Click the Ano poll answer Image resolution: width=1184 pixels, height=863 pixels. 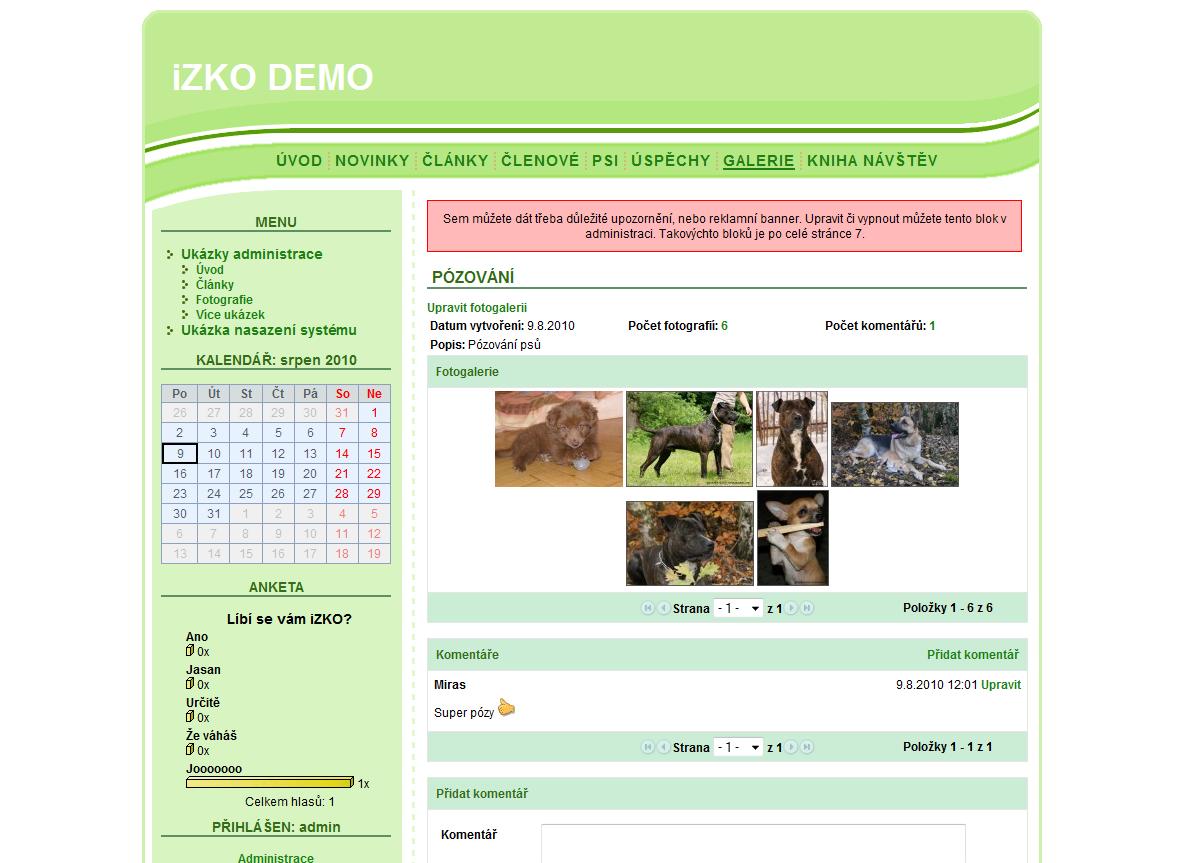point(197,636)
